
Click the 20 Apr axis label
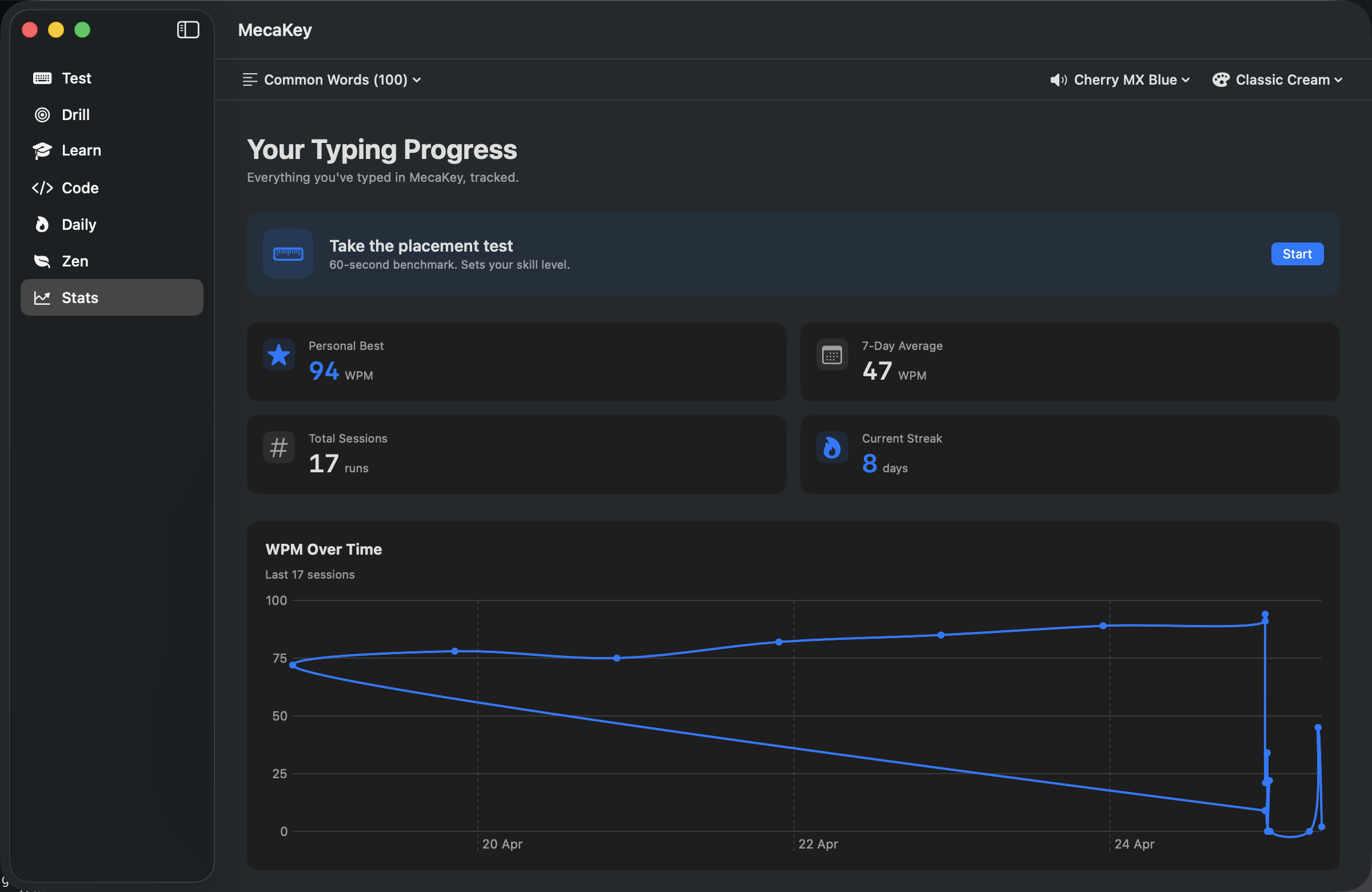(x=502, y=843)
